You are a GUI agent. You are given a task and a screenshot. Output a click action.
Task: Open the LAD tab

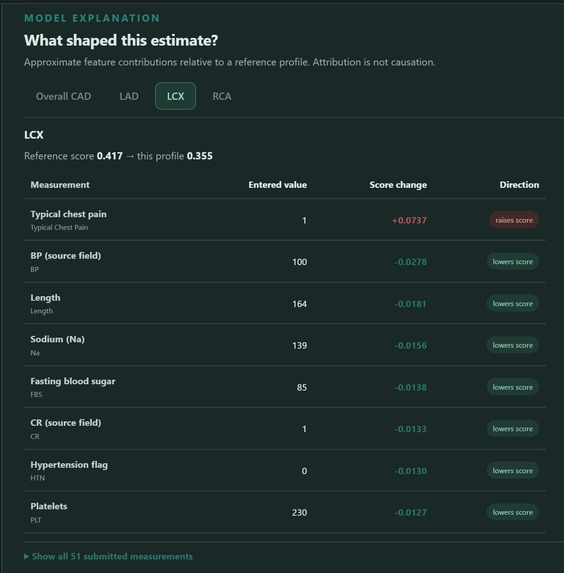[129, 96]
